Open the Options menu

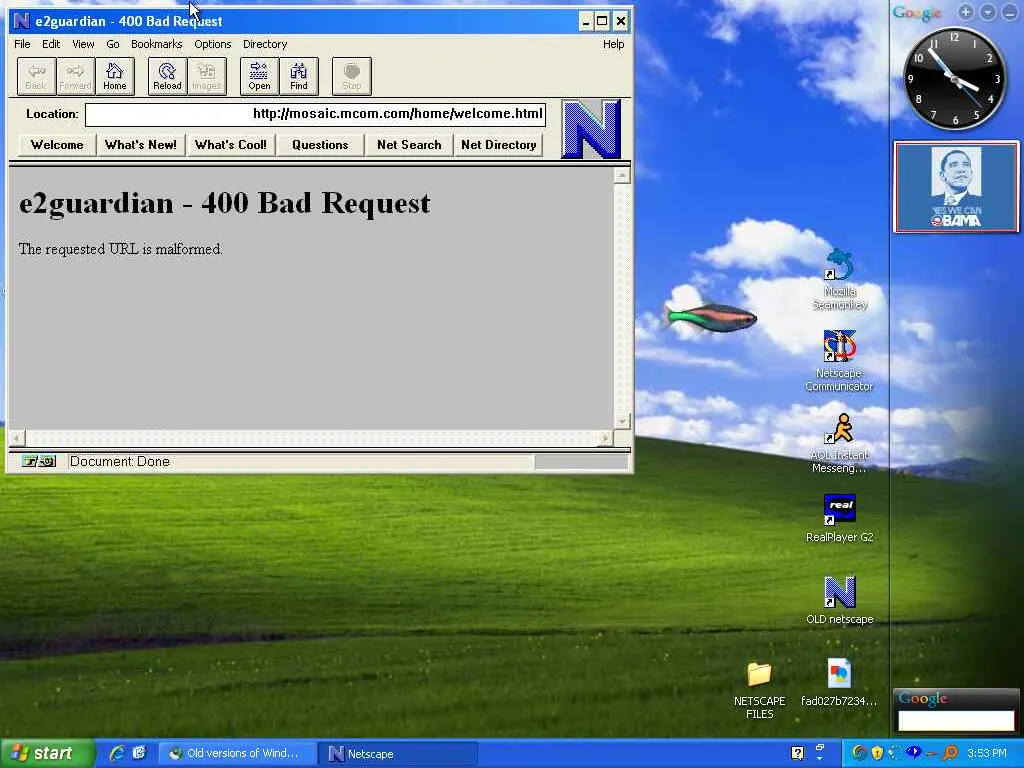[213, 44]
